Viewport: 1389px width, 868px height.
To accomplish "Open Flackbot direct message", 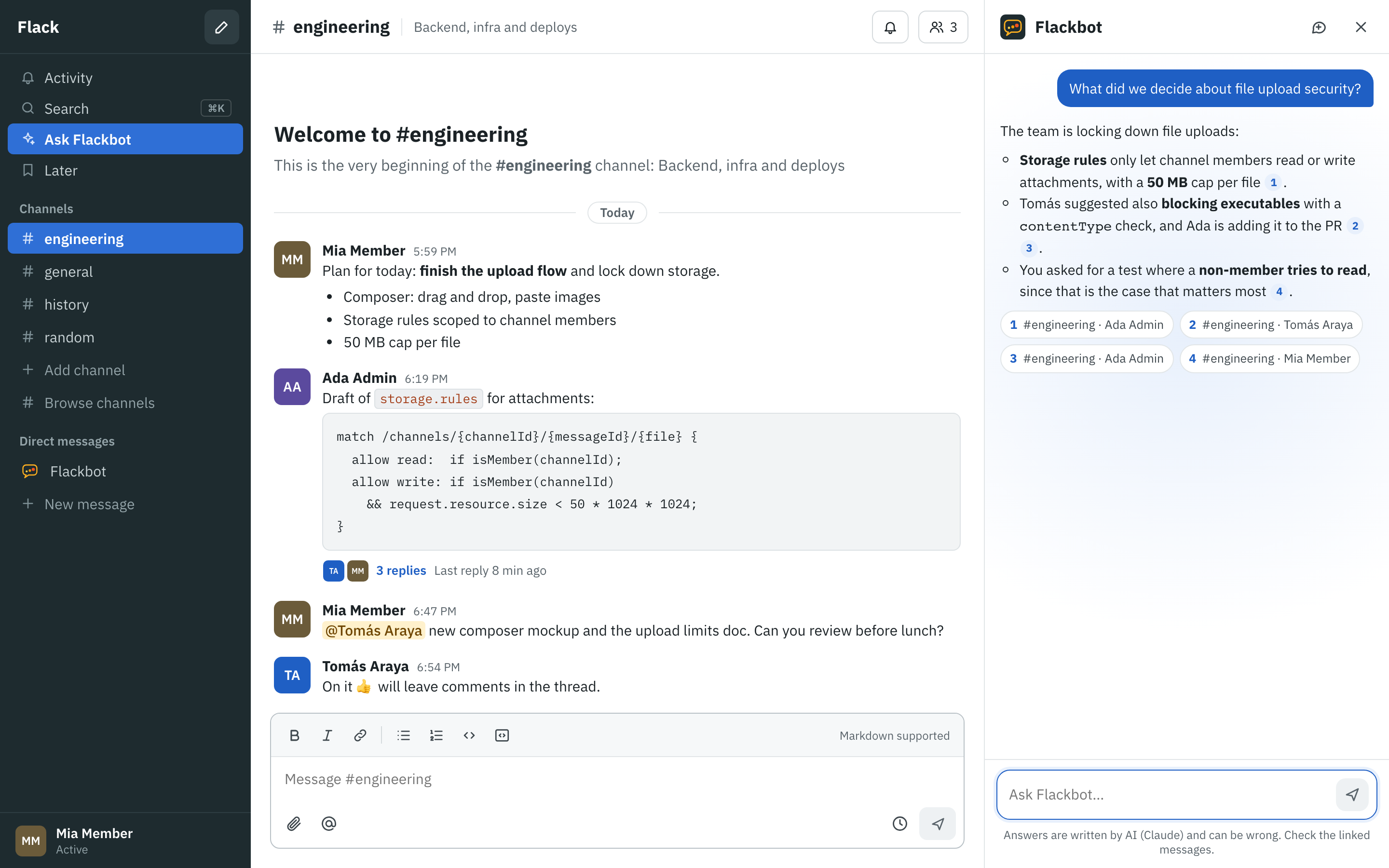I will [x=125, y=471].
